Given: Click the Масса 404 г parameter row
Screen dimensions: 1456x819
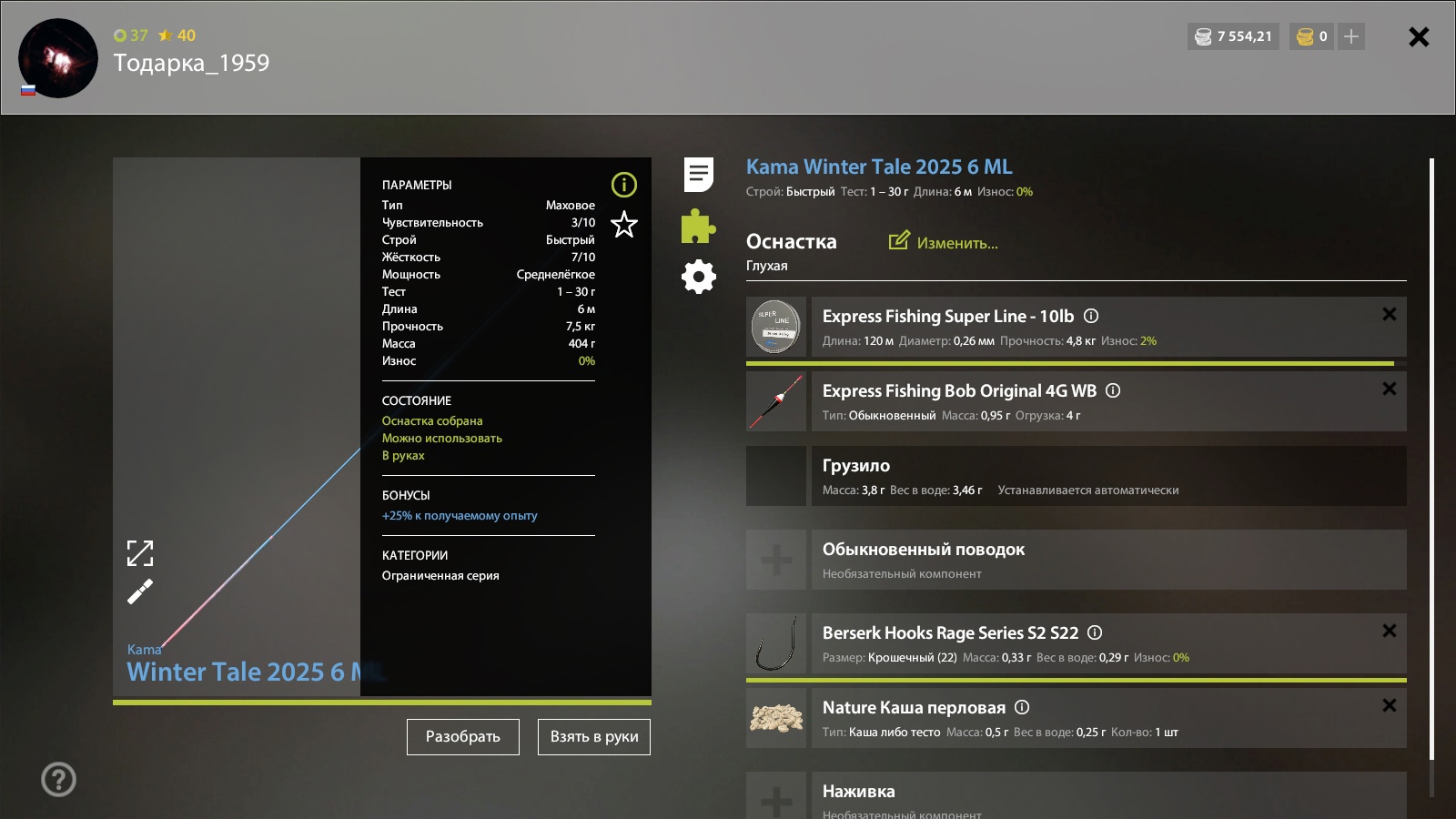Looking at the screenshot, I should pos(489,343).
